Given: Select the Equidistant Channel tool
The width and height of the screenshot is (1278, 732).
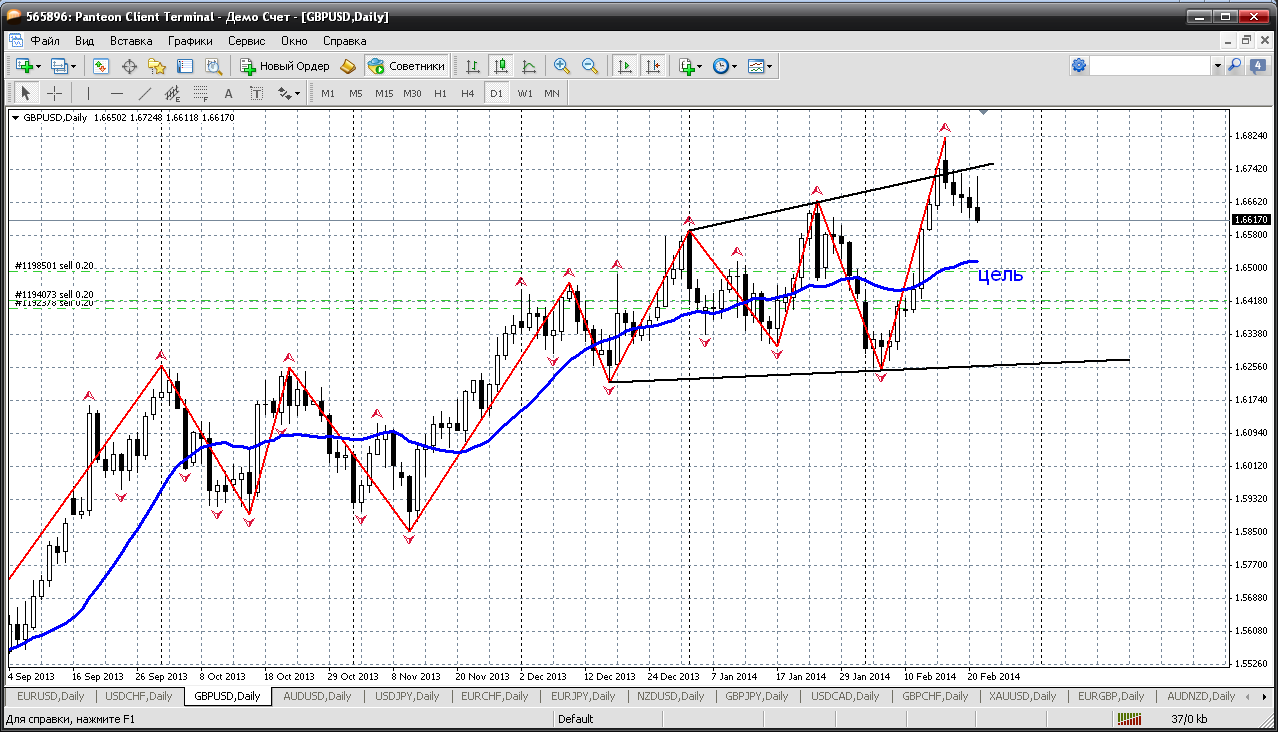Looking at the screenshot, I should click(172, 93).
